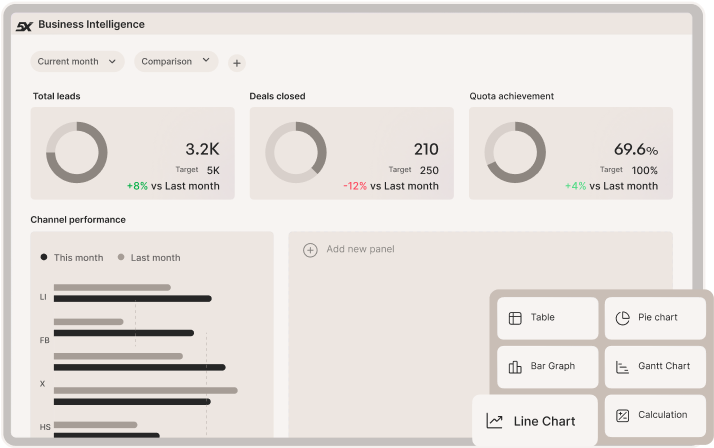Screen dimensions: 714x448
Task: Choose the Bar Graph panel option
Action: 548,367
